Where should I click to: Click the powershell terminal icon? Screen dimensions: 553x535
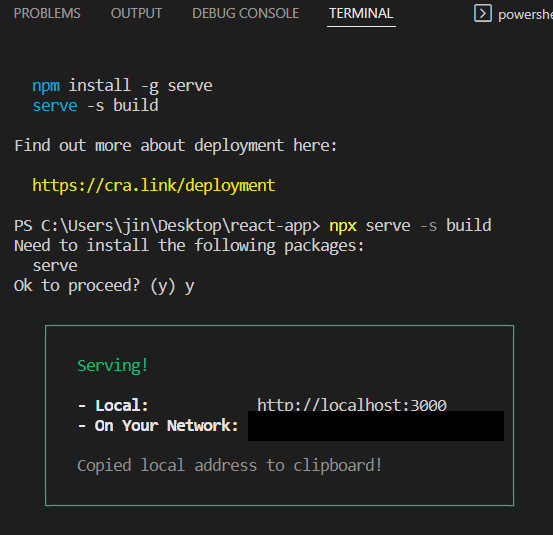(482, 13)
